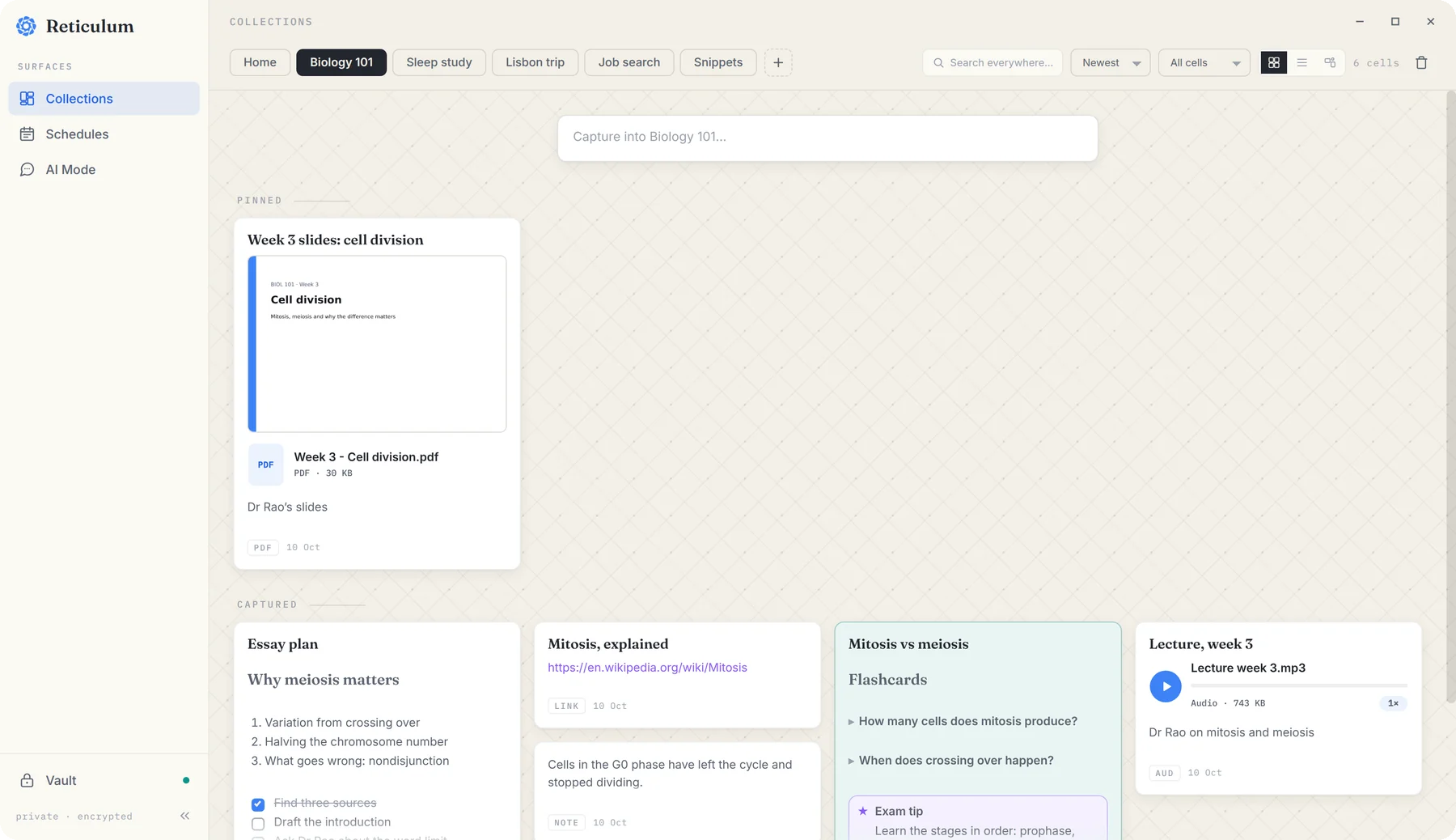
Task: Select the Biology 101 tab
Action: [341, 62]
